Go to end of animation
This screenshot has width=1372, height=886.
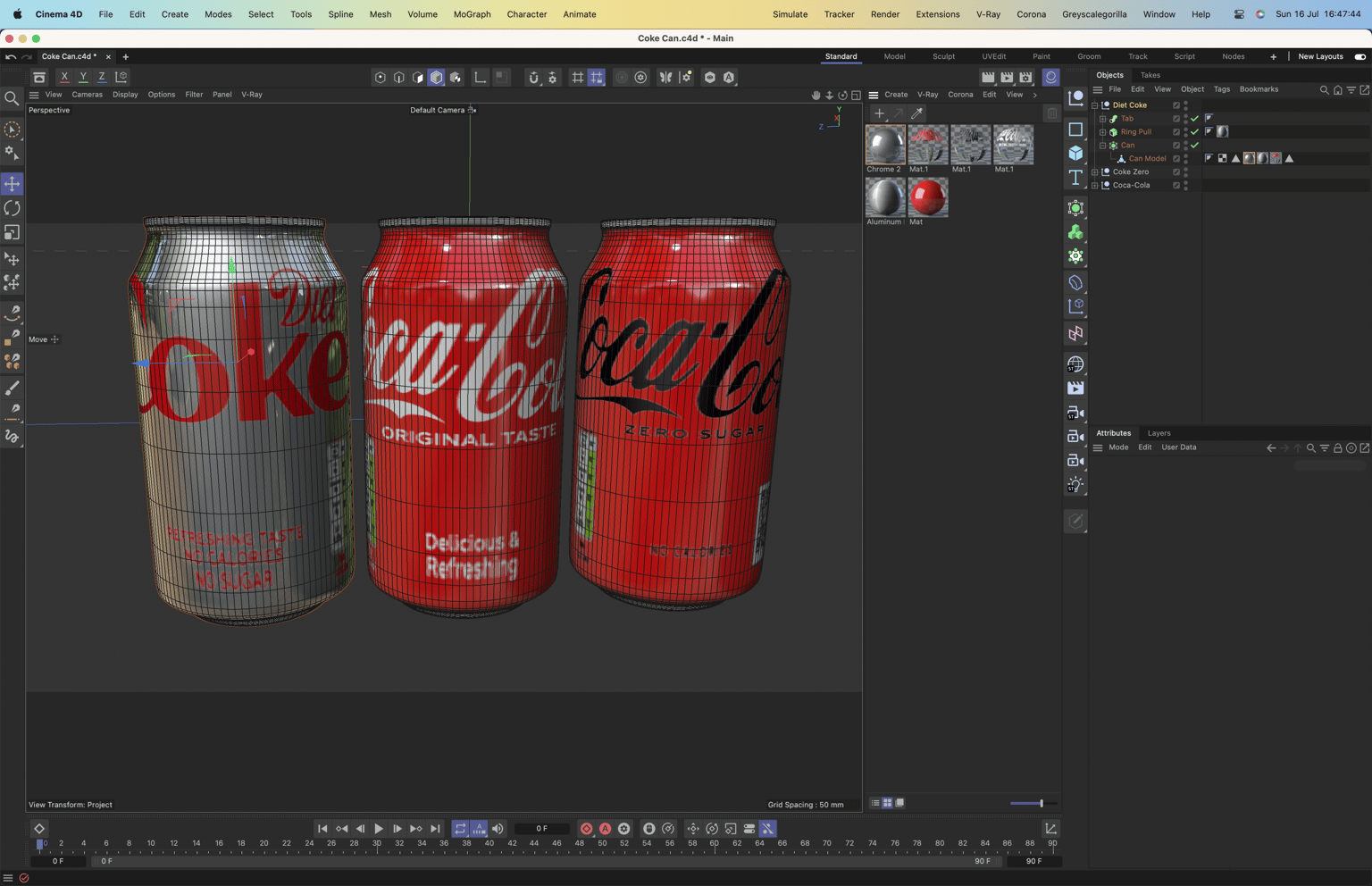point(435,829)
